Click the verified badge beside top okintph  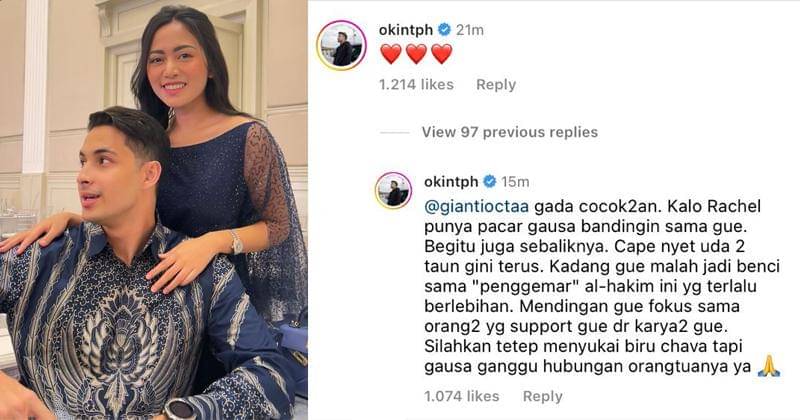[x=444, y=30]
